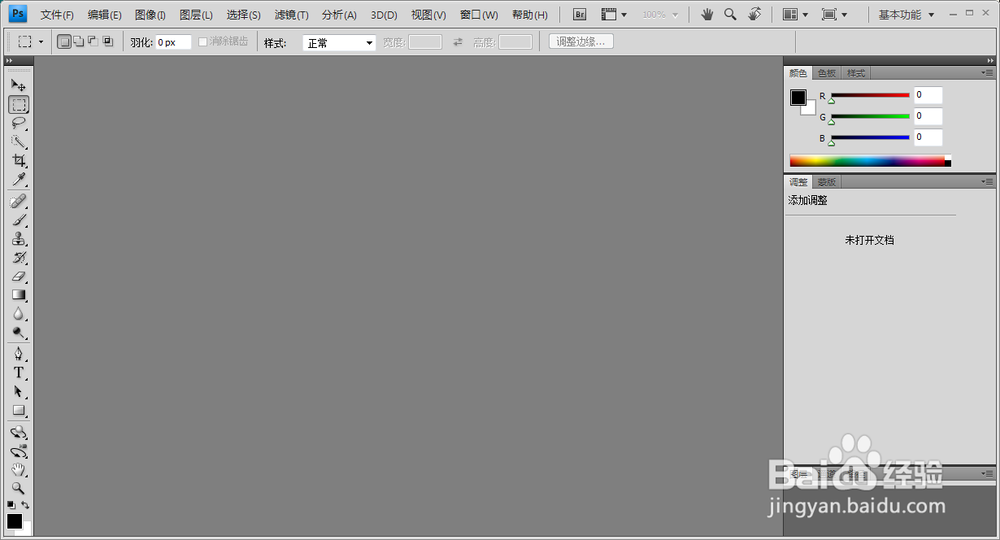Screen dimensions: 1000x540
Task: Select the Crop tool
Action: pos(18,161)
